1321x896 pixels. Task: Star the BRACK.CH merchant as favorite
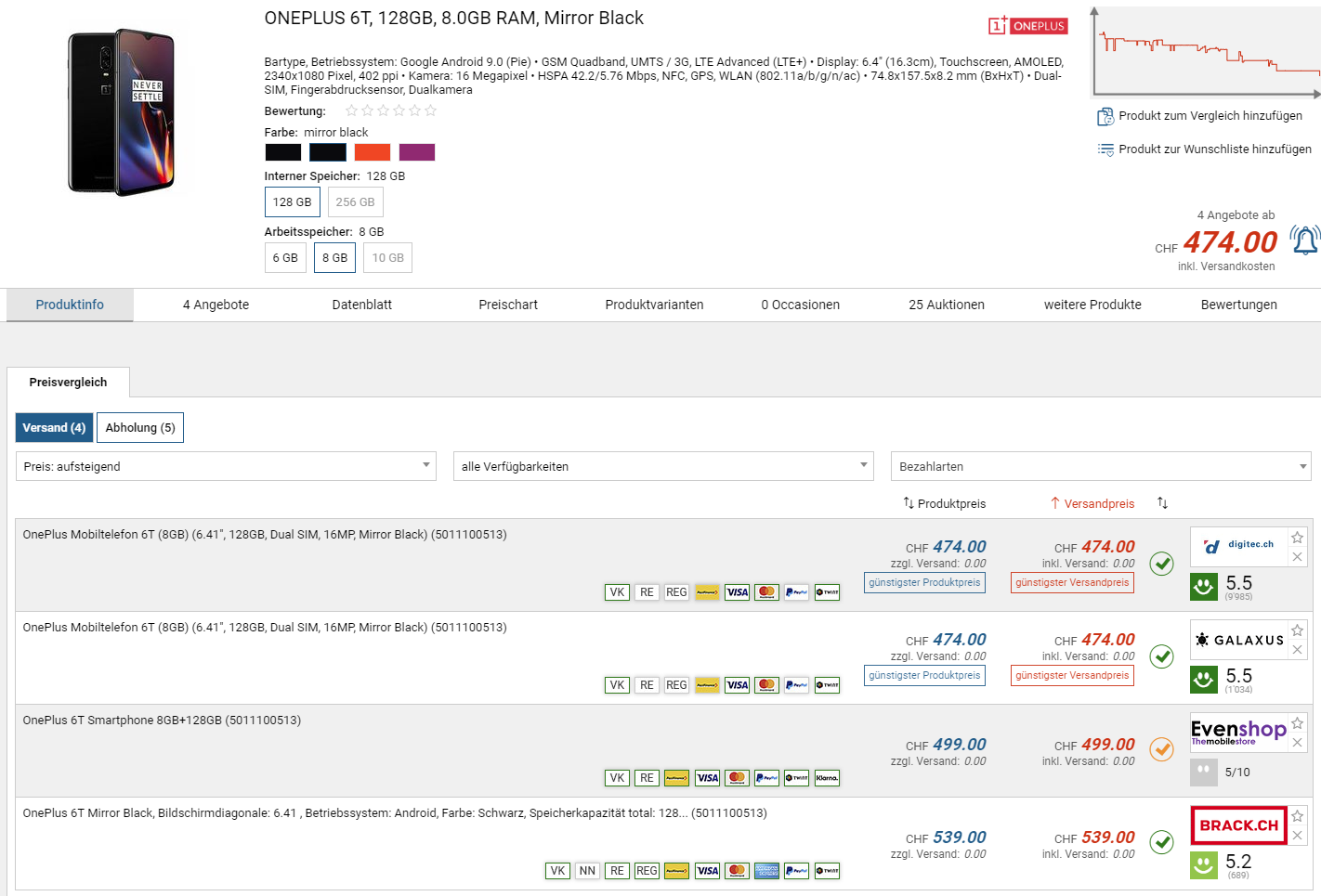click(1298, 816)
